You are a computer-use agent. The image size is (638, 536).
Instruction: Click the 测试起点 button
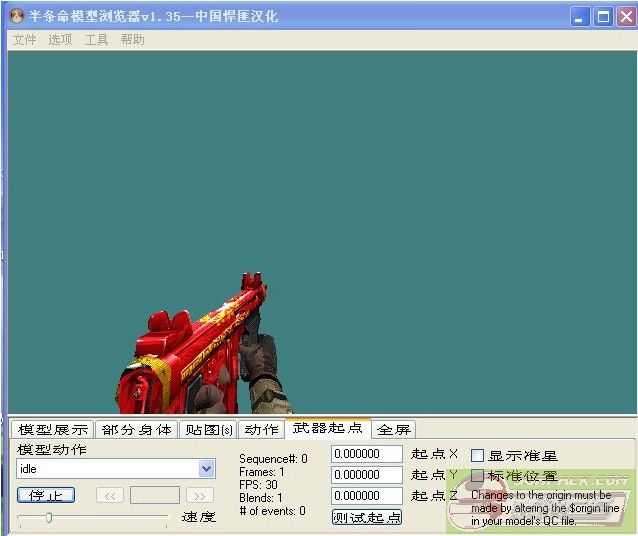point(367,517)
